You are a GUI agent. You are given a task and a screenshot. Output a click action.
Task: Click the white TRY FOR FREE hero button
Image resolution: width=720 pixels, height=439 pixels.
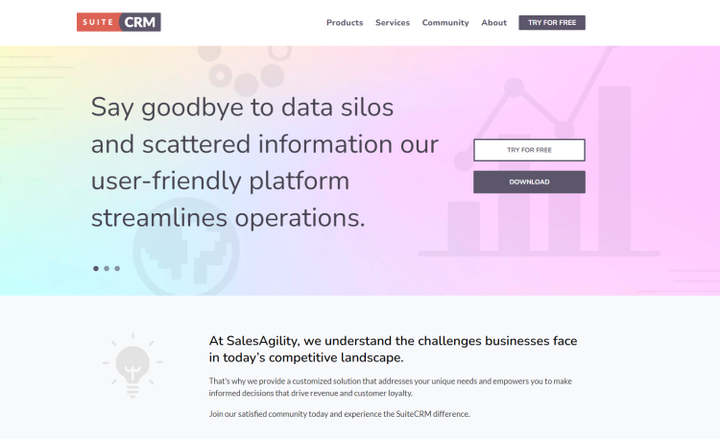pos(529,150)
